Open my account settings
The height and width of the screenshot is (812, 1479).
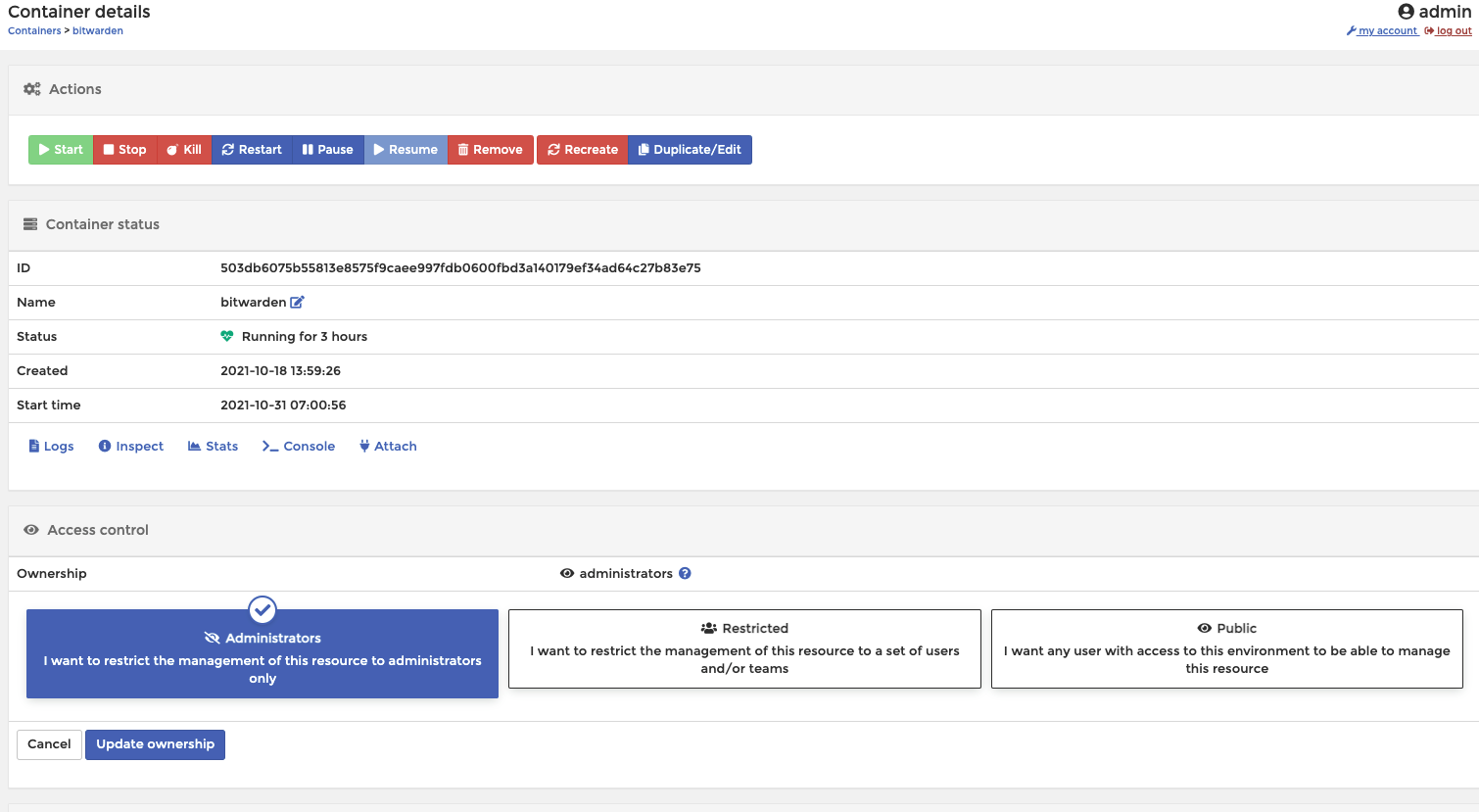(1382, 31)
